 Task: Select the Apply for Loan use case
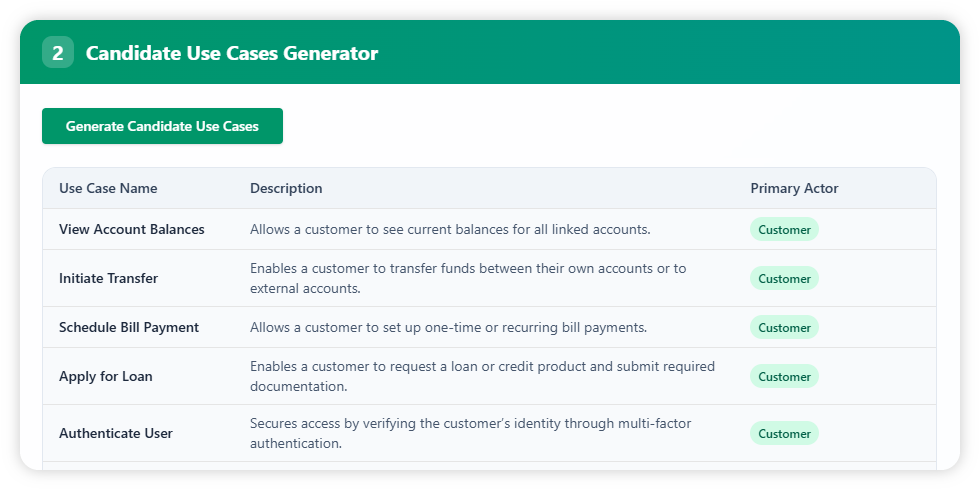[106, 376]
